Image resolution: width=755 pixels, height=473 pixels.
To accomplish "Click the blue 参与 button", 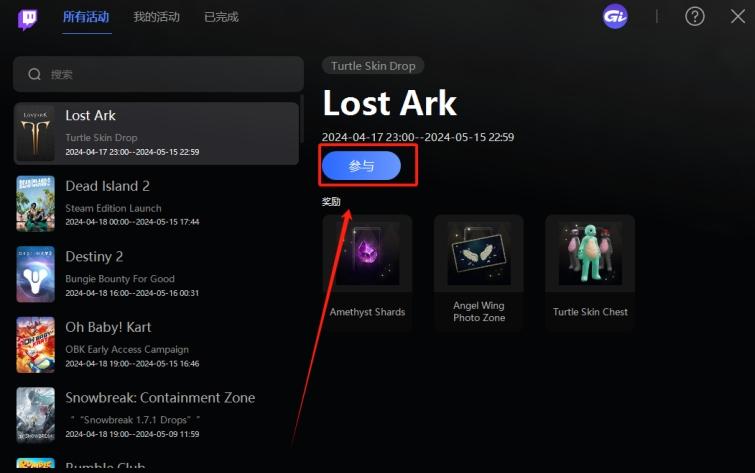I will pyautogui.click(x=361, y=166).
